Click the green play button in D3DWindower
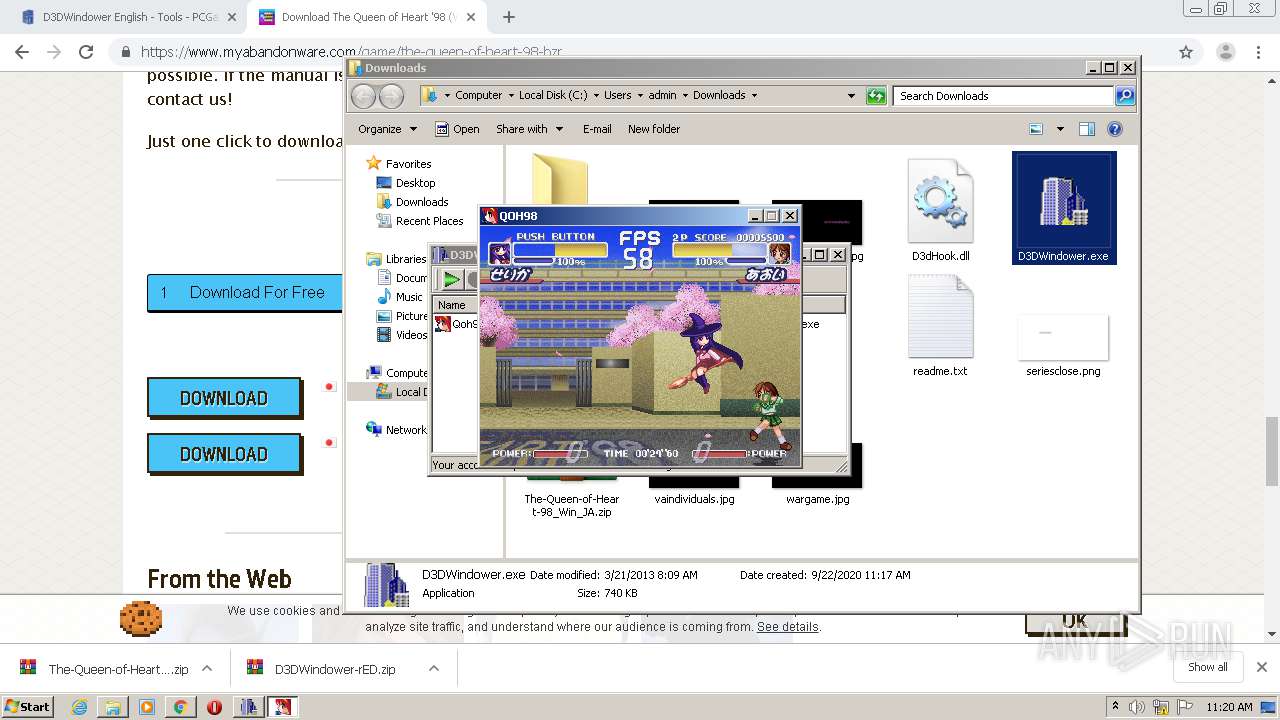Viewport: 1280px width, 720px height. pos(452,280)
